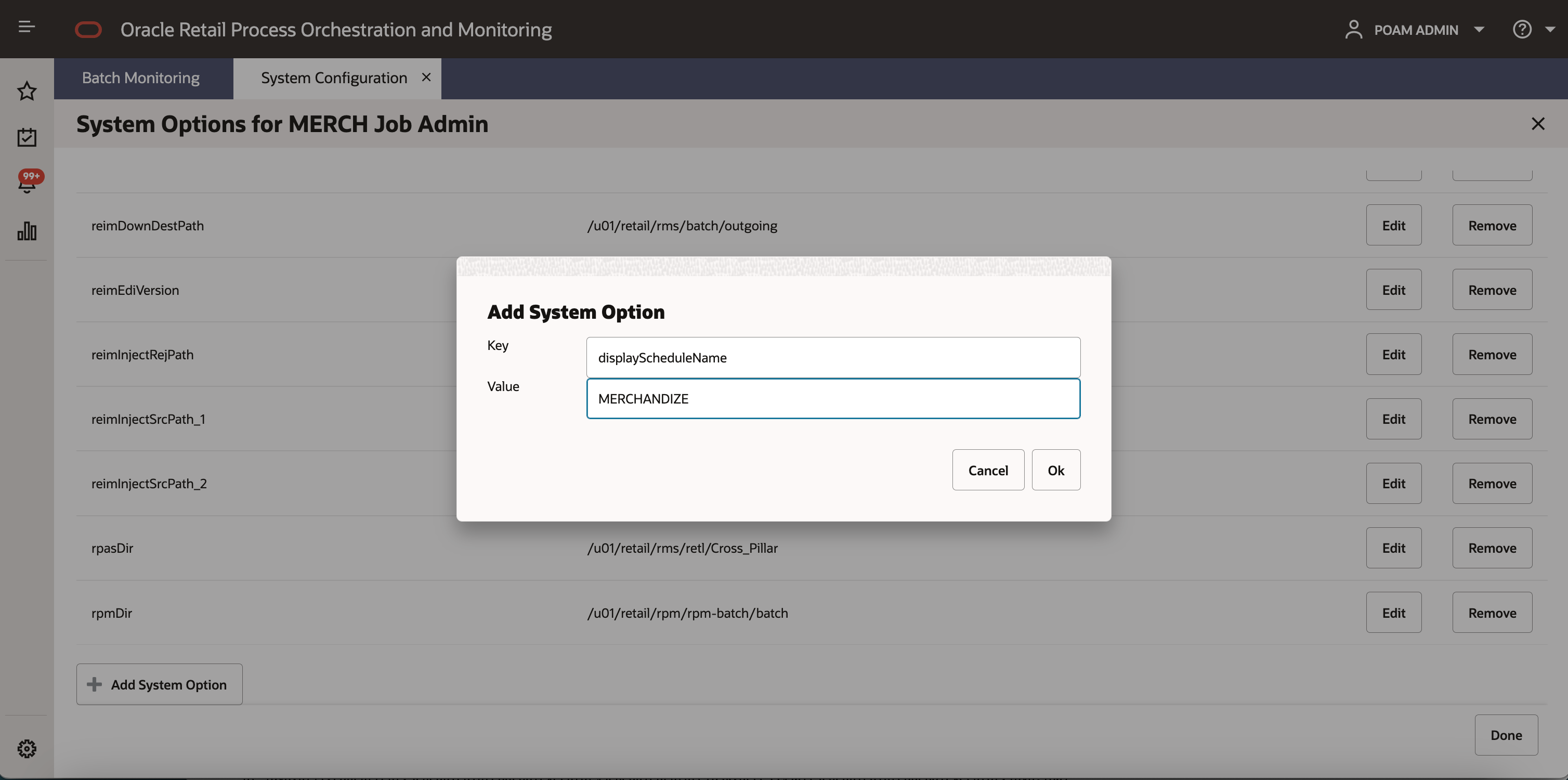Open the Reports bar chart icon
Image resolution: width=1568 pixels, height=780 pixels.
tap(27, 231)
